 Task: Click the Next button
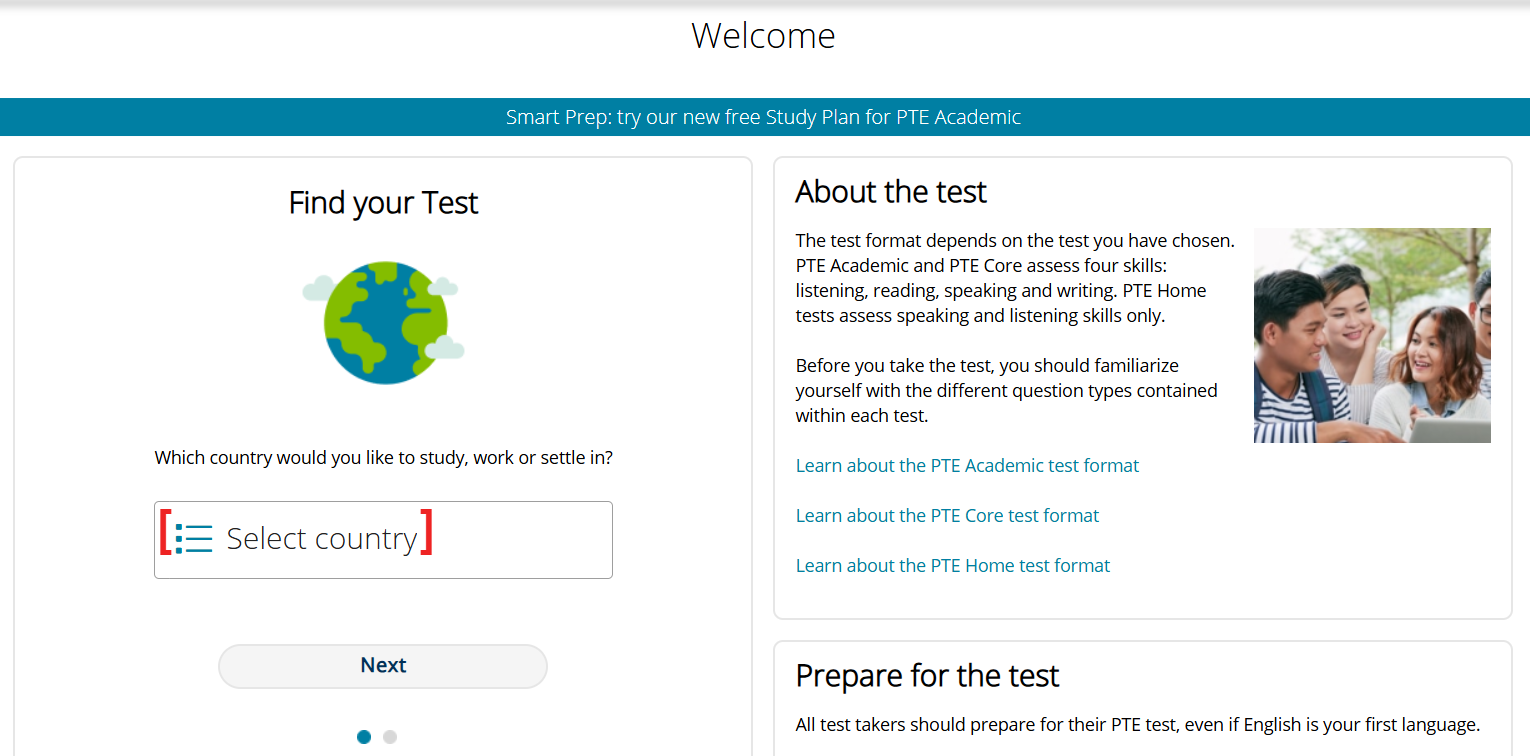coord(383,666)
